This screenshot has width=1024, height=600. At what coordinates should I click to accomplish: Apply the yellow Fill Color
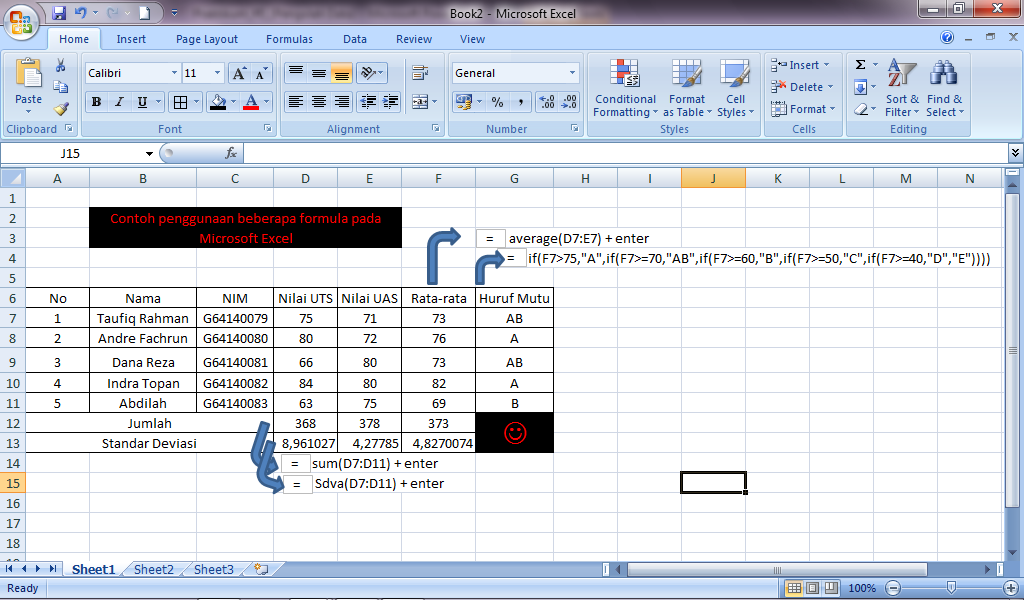(x=217, y=102)
